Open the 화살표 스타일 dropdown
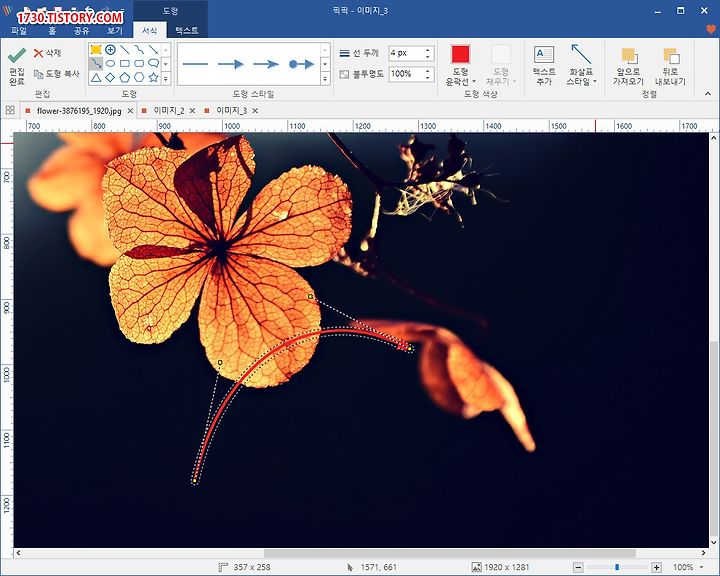 (581, 66)
